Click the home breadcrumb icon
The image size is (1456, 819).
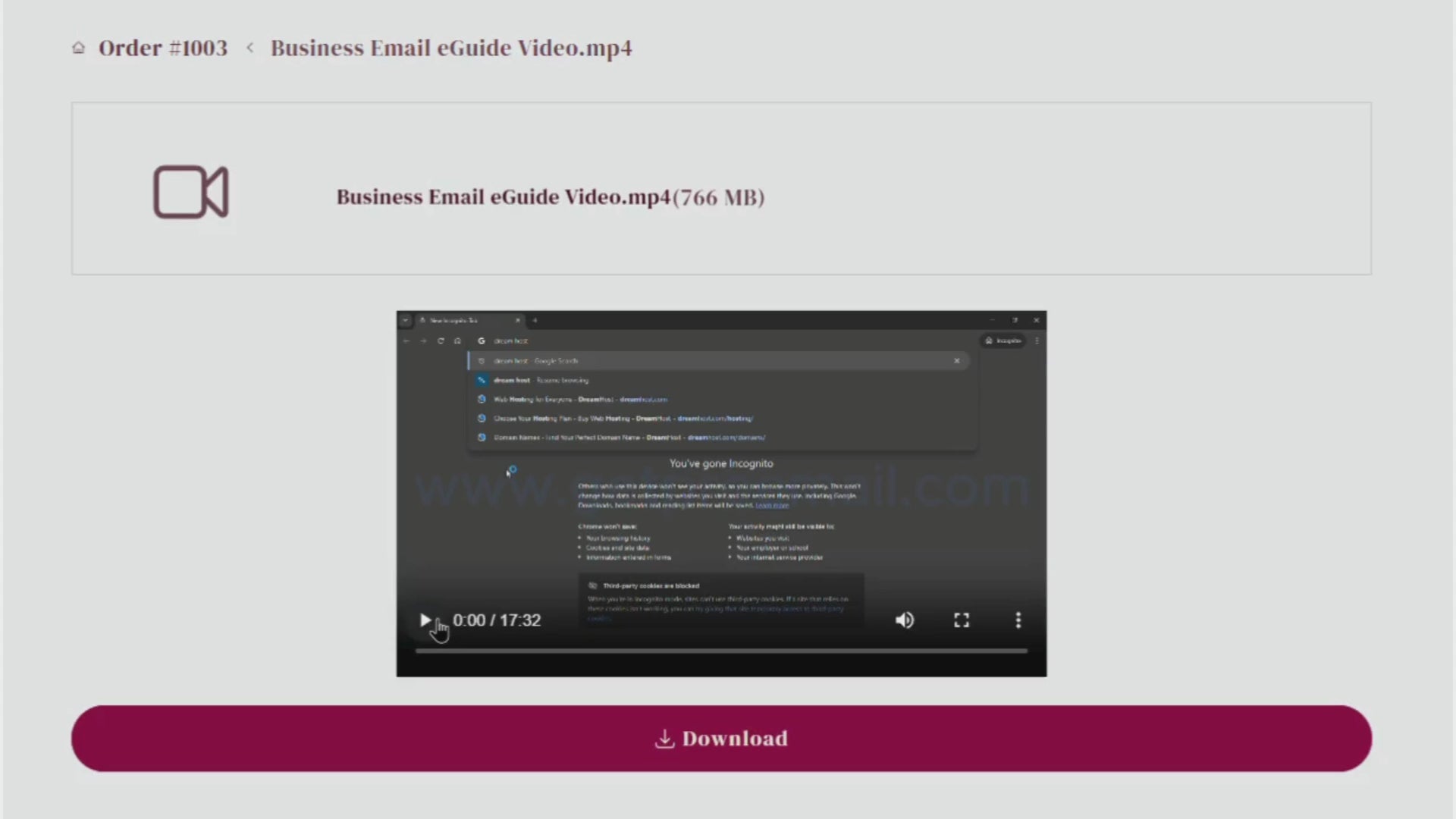(79, 47)
